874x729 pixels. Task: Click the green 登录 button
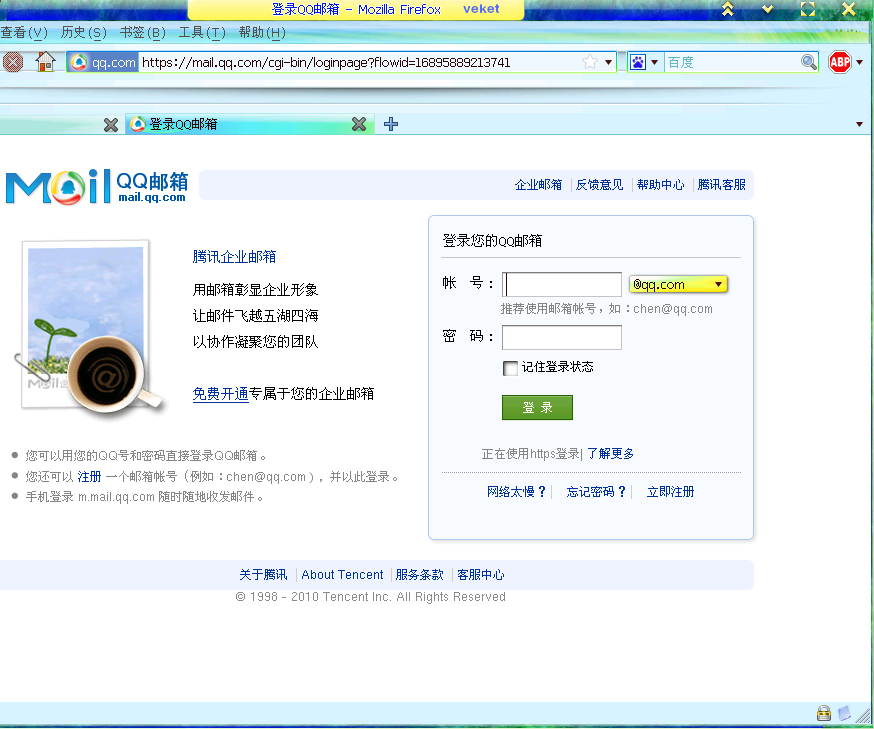click(x=537, y=407)
